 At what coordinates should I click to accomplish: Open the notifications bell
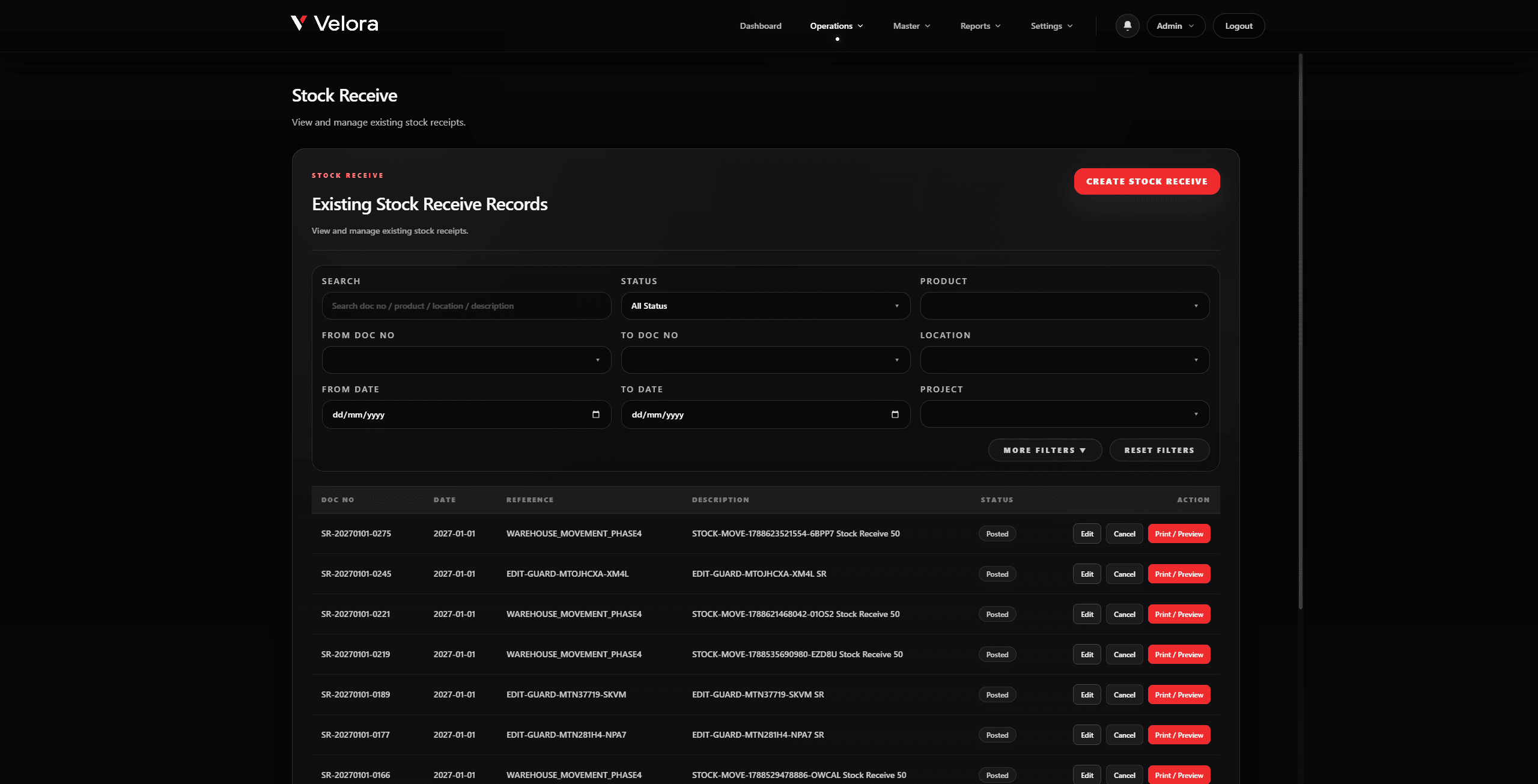(x=1127, y=26)
